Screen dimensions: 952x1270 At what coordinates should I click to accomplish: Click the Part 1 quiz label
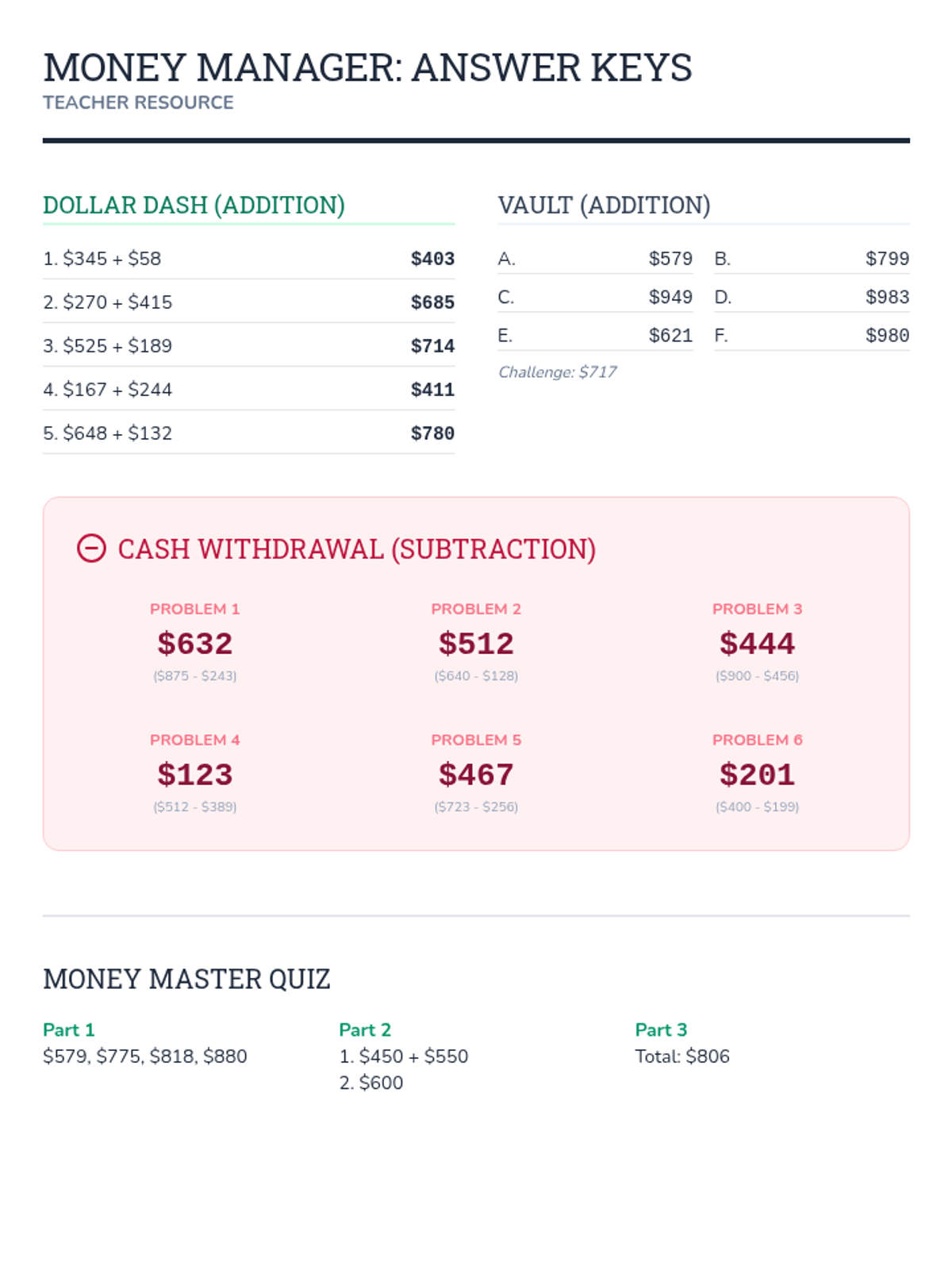point(69,1029)
